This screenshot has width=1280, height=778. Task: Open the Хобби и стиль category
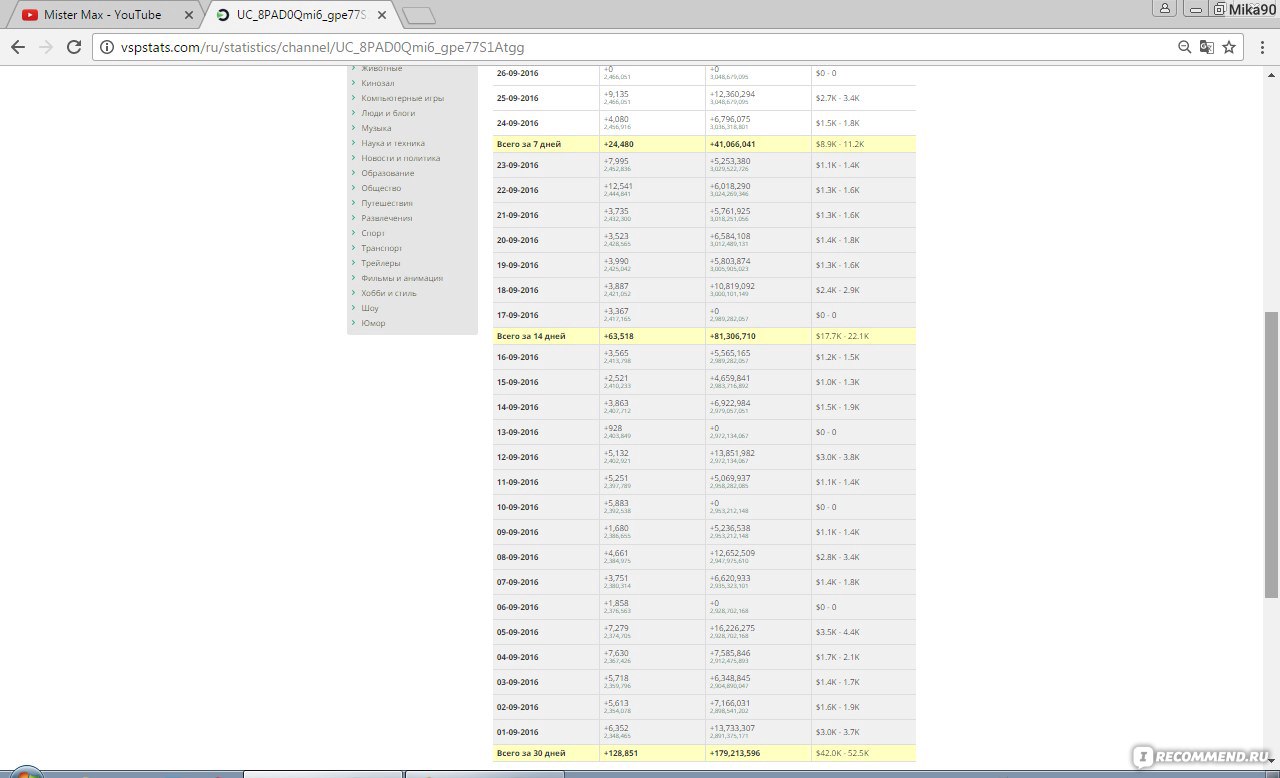coord(389,293)
